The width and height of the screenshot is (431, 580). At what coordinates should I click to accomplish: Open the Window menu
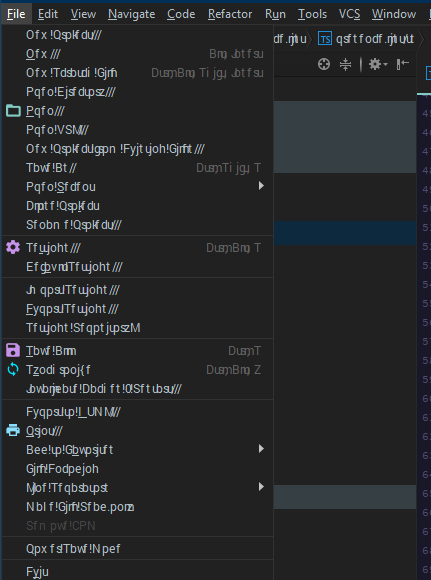pyautogui.click(x=394, y=14)
